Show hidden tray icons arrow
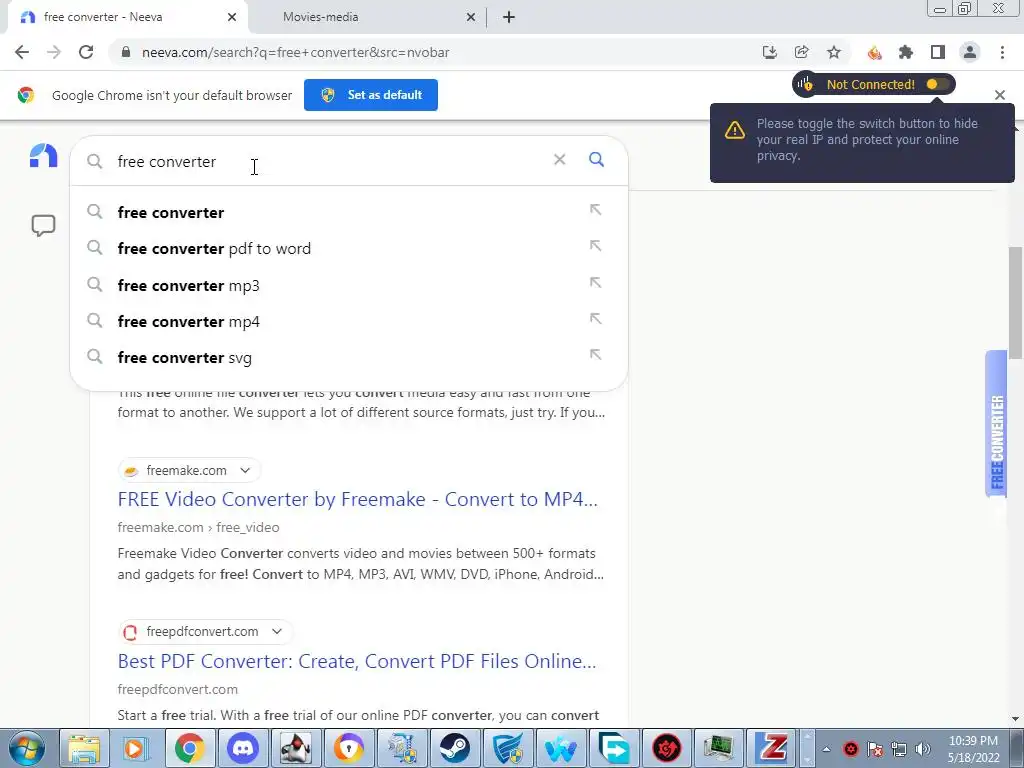Viewport: 1024px width, 768px height. tap(826, 749)
